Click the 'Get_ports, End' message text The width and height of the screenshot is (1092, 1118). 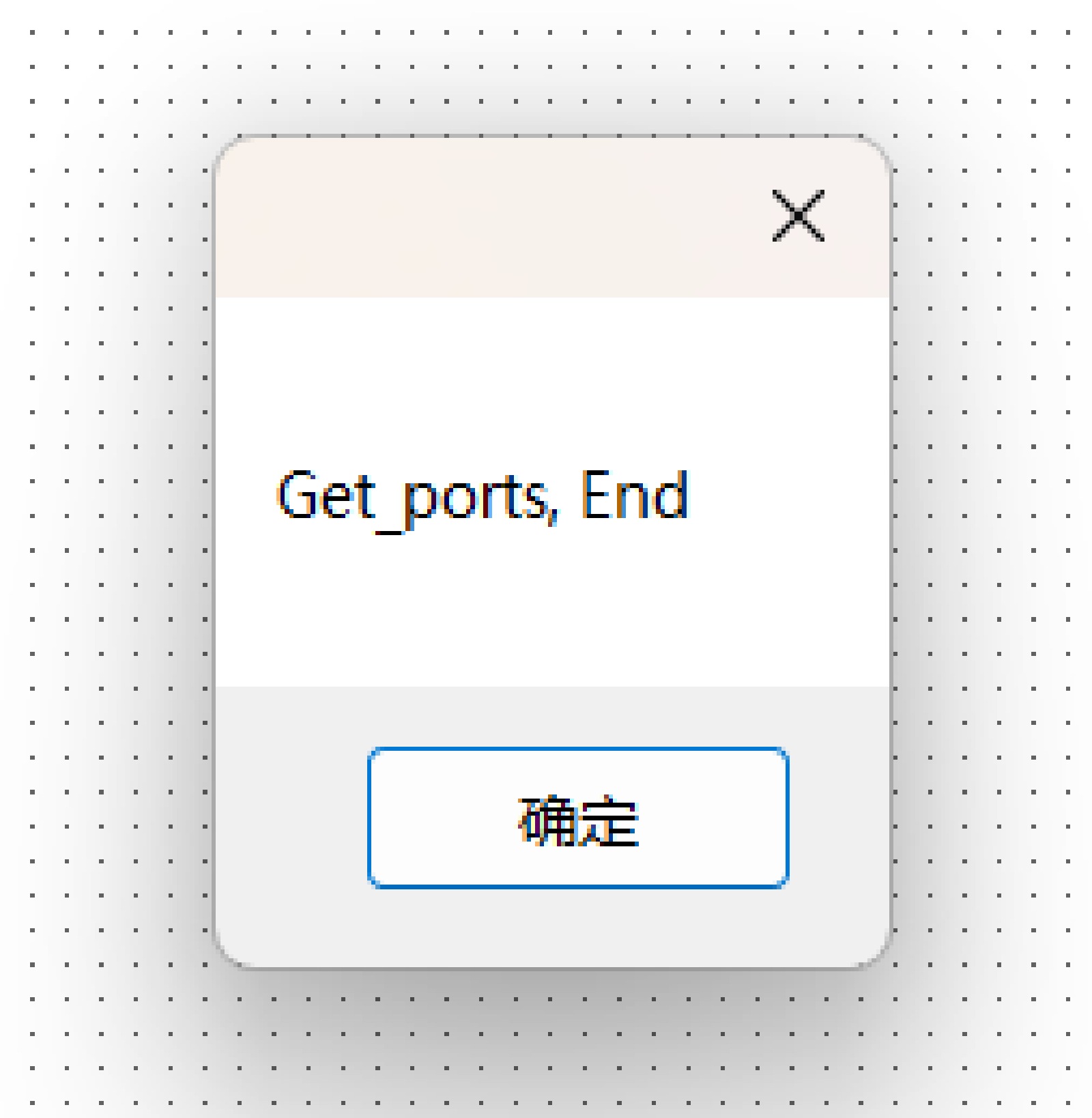tap(483, 498)
